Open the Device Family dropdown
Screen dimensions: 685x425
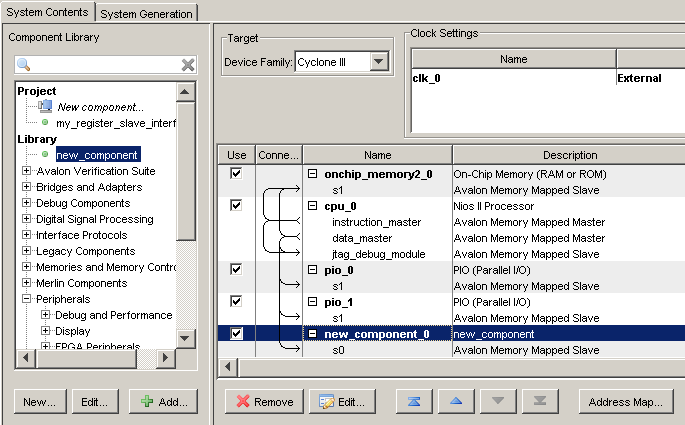pos(377,63)
